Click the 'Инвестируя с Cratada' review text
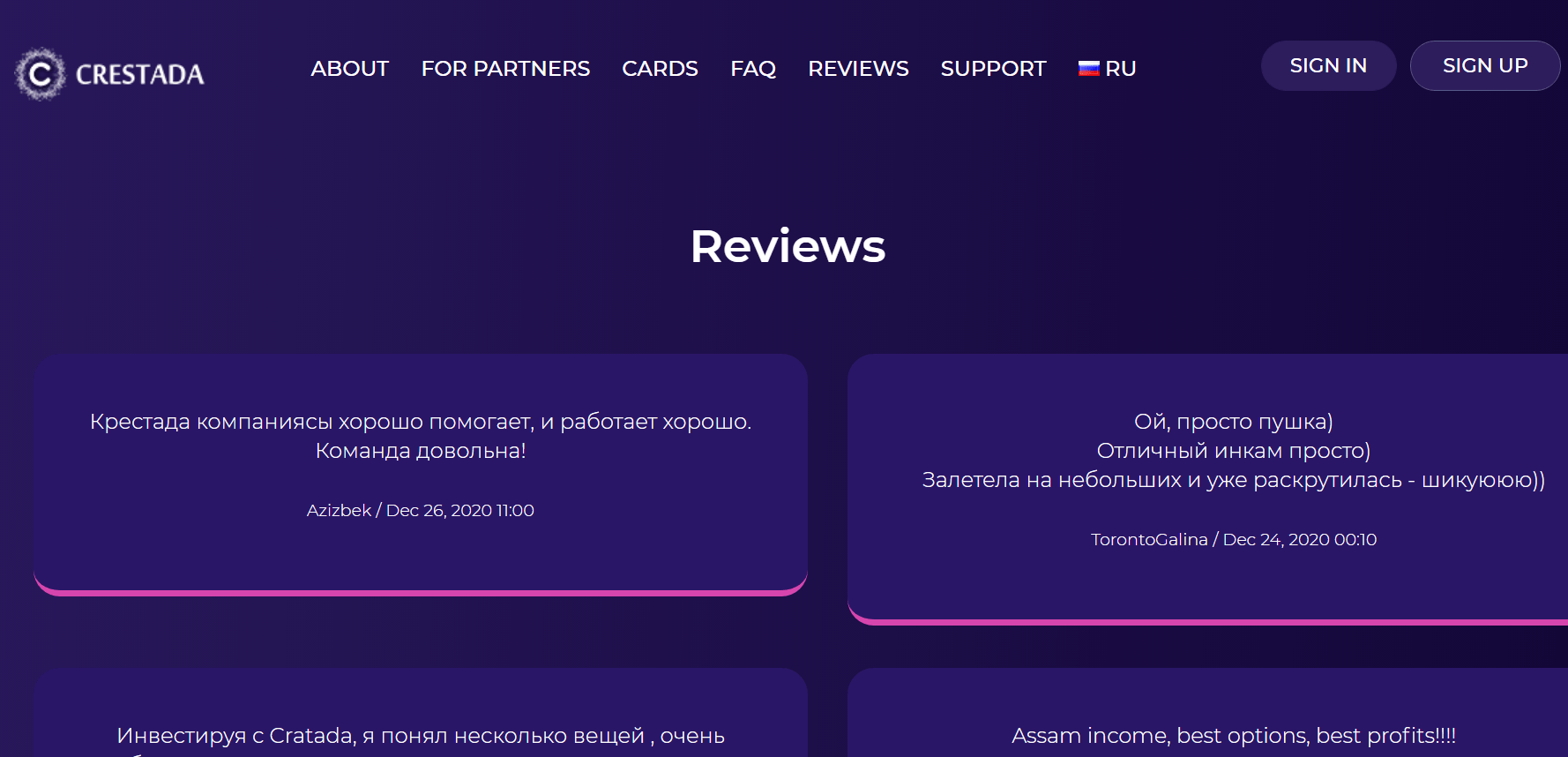This screenshot has width=1568, height=757. pyautogui.click(x=420, y=736)
